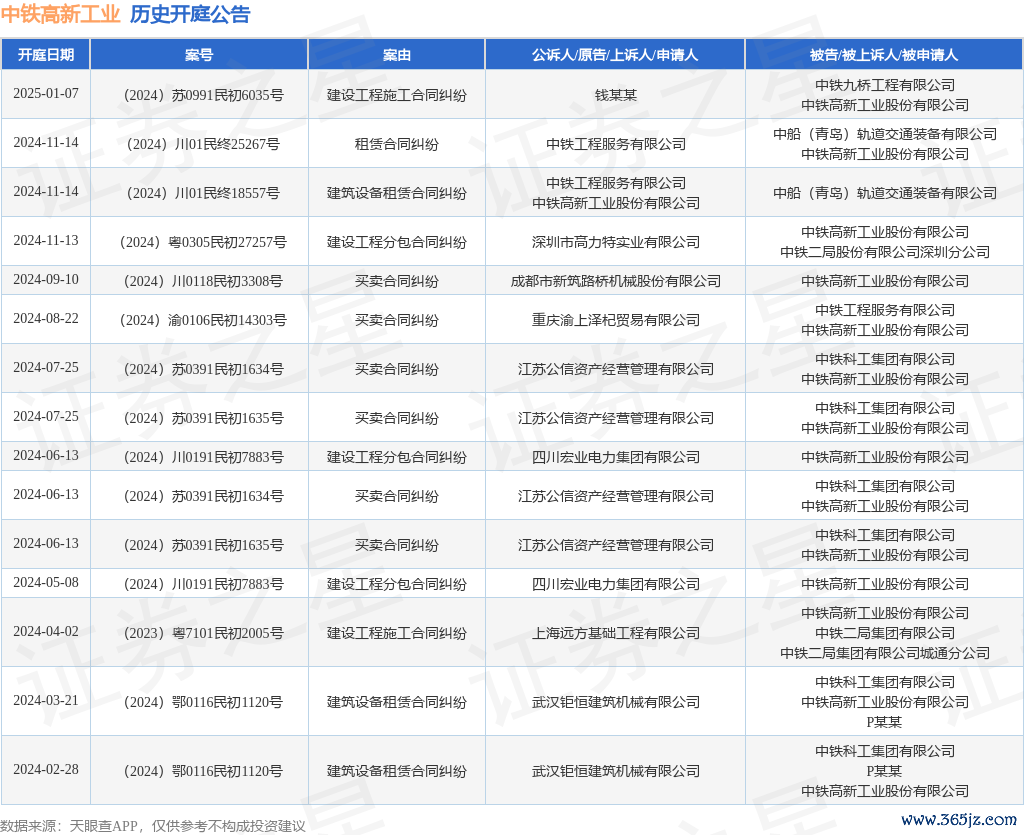Image resolution: width=1024 pixels, height=835 pixels.
Task: Click header 被告/被上诉人/被申请人
Action: point(884,55)
